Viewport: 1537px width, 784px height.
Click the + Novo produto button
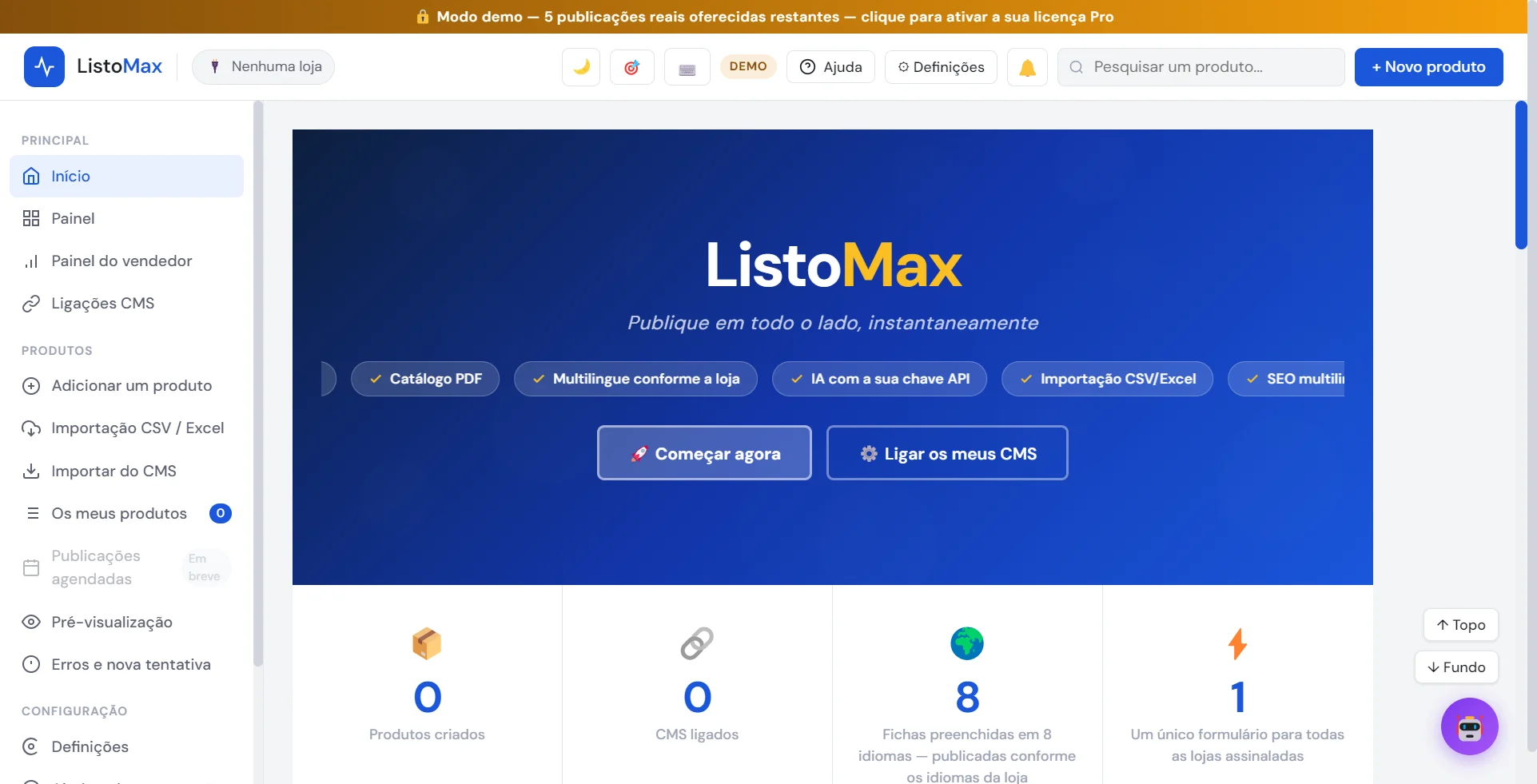(1428, 67)
